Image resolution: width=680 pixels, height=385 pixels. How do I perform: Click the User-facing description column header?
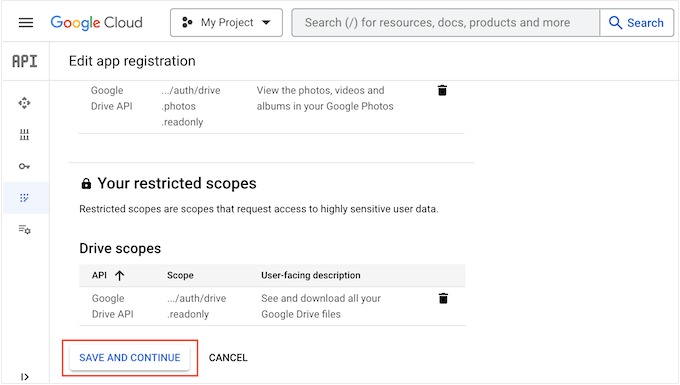(x=311, y=275)
